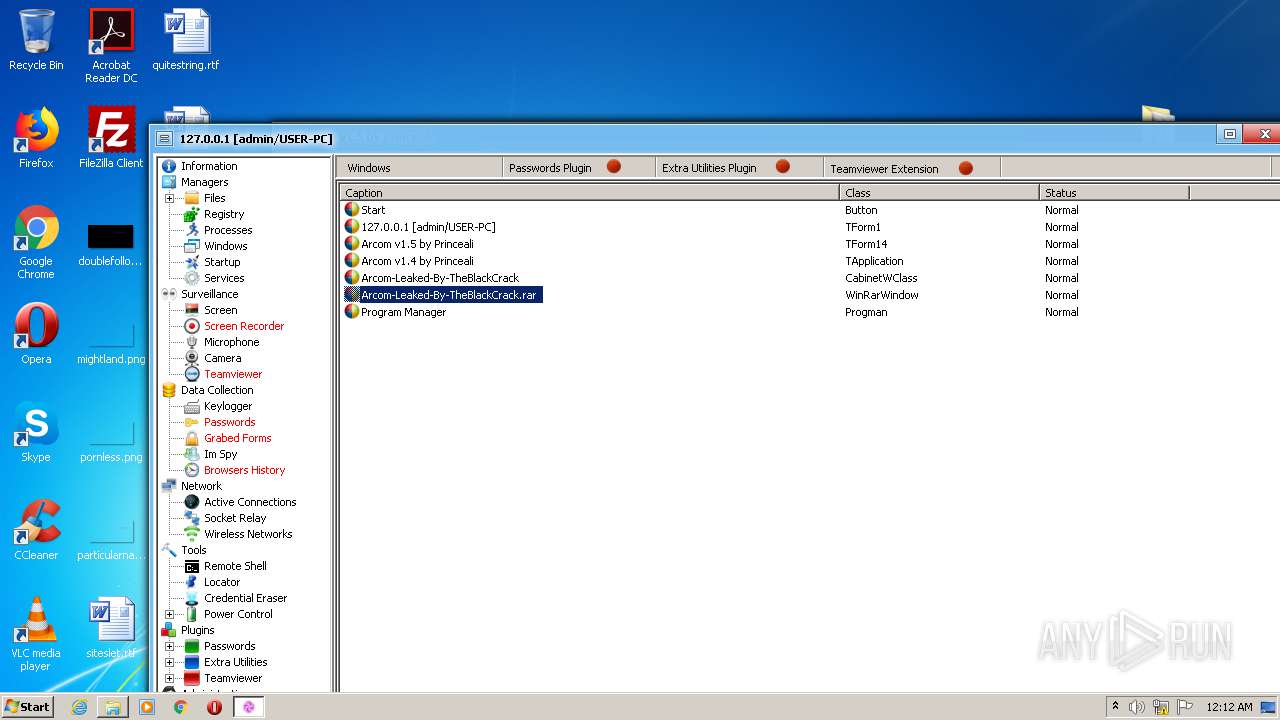Open the Grabed Forms lock icon
Screen dimensions: 1280x720
[192, 438]
